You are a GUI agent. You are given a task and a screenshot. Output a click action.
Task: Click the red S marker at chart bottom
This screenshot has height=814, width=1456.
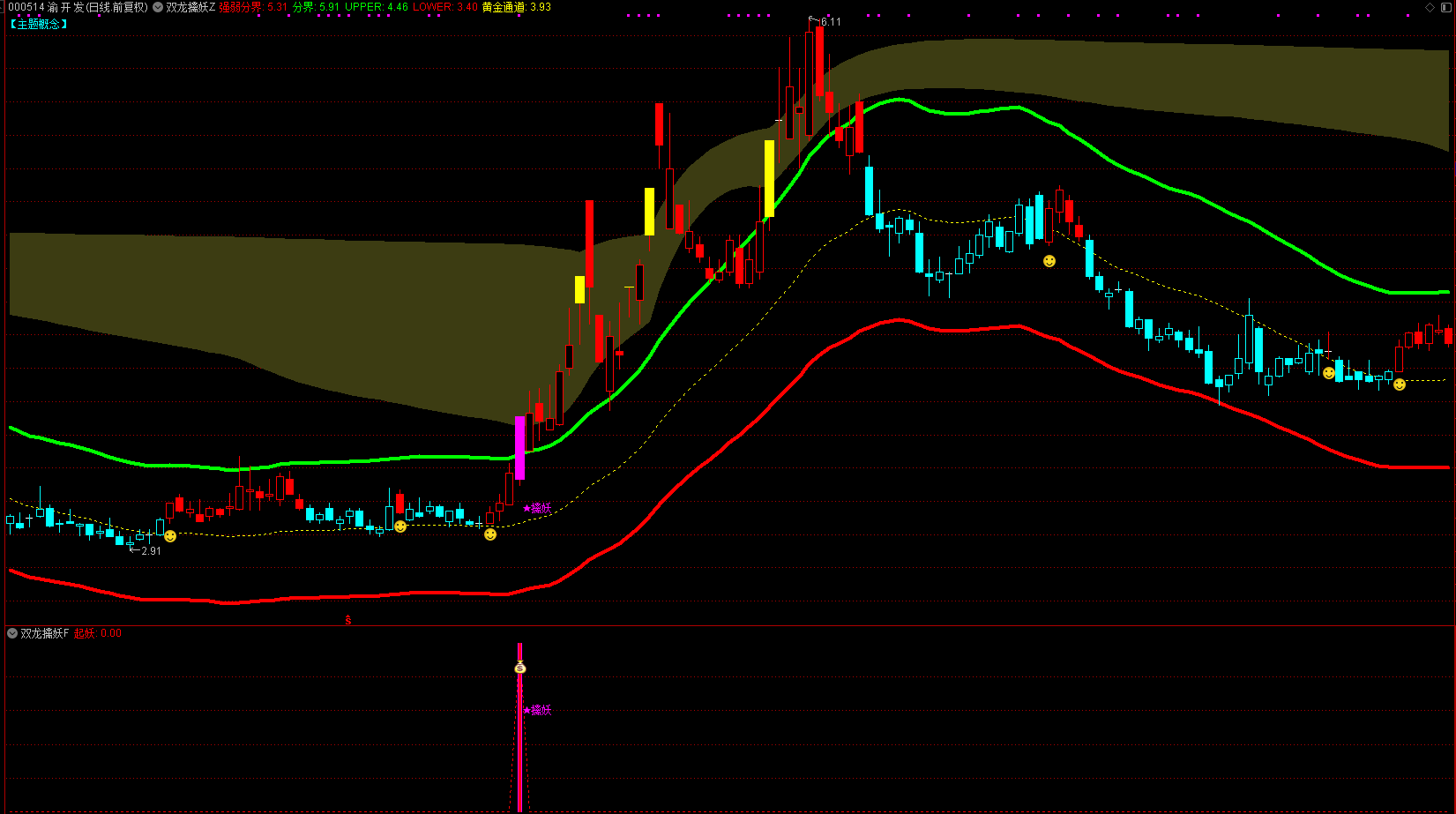(348, 620)
